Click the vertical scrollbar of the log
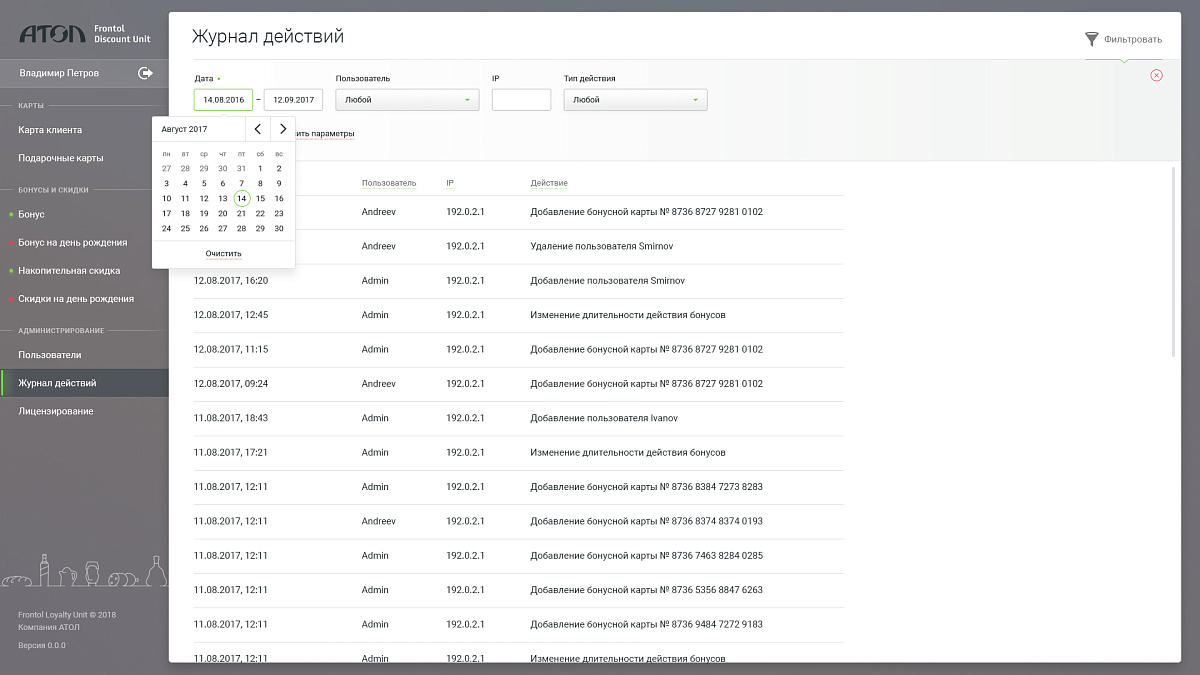The width and height of the screenshot is (1200, 675). click(1174, 260)
